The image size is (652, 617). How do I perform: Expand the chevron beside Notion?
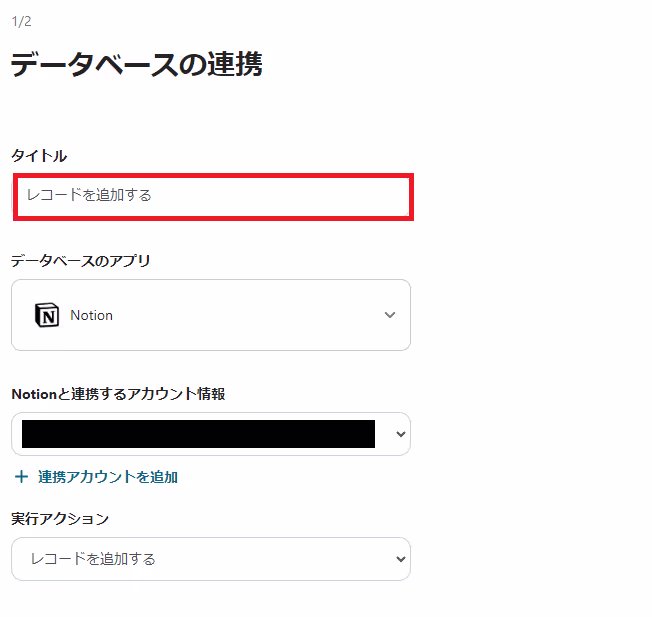(x=390, y=315)
